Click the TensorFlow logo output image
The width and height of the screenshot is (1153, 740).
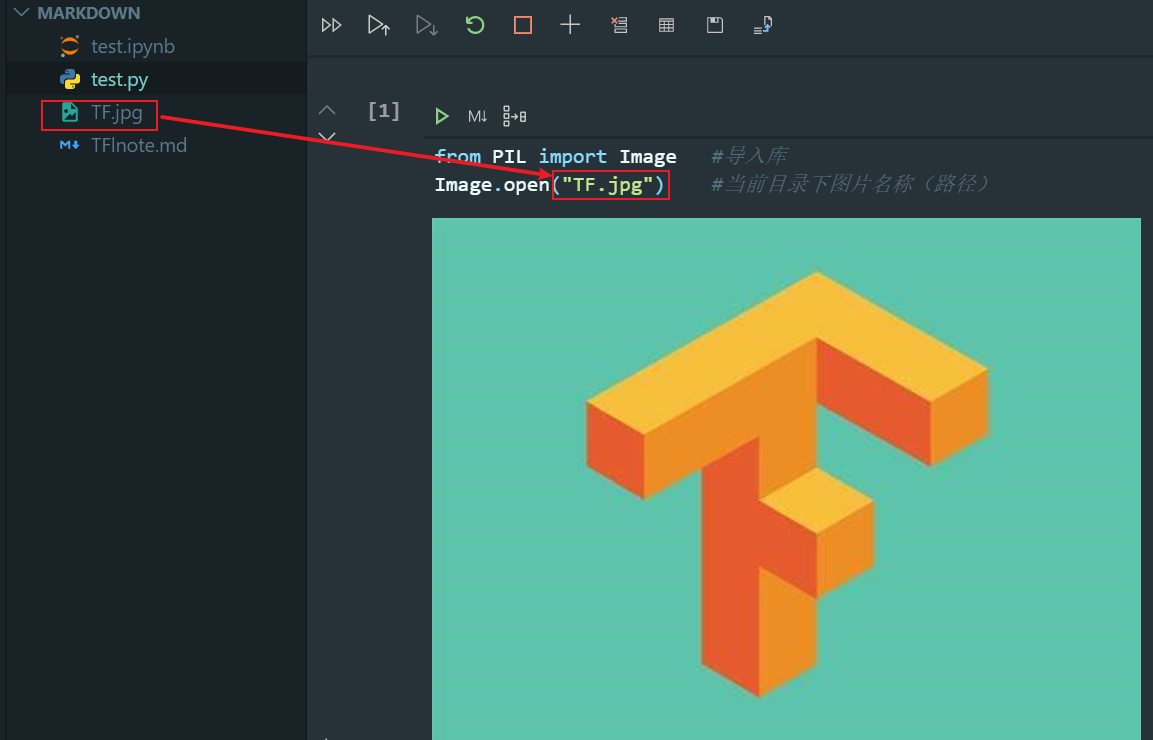tap(786, 479)
